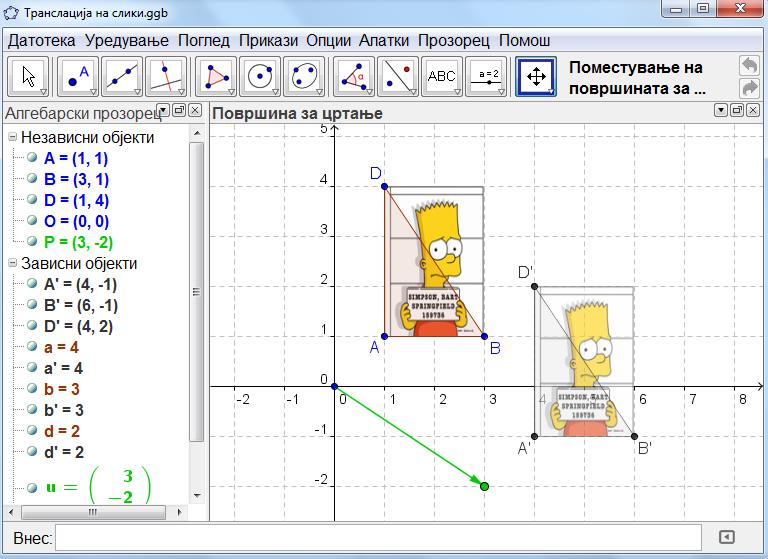This screenshot has height=559, width=768.
Task: Click the algebra panel horizontal scrollbar
Action: point(93,512)
